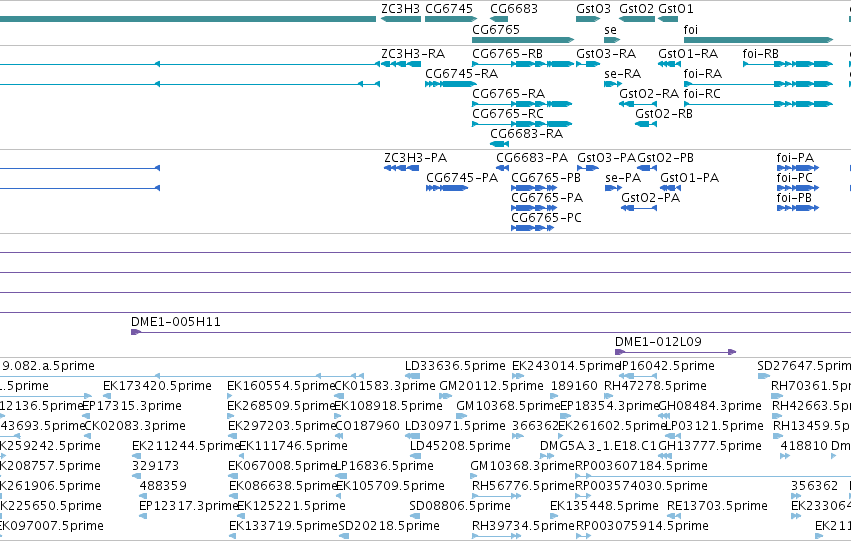The image size is (851, 541).
Task: Click protein foi-PB
Action: pyautogui.click(x=794, y=198)
